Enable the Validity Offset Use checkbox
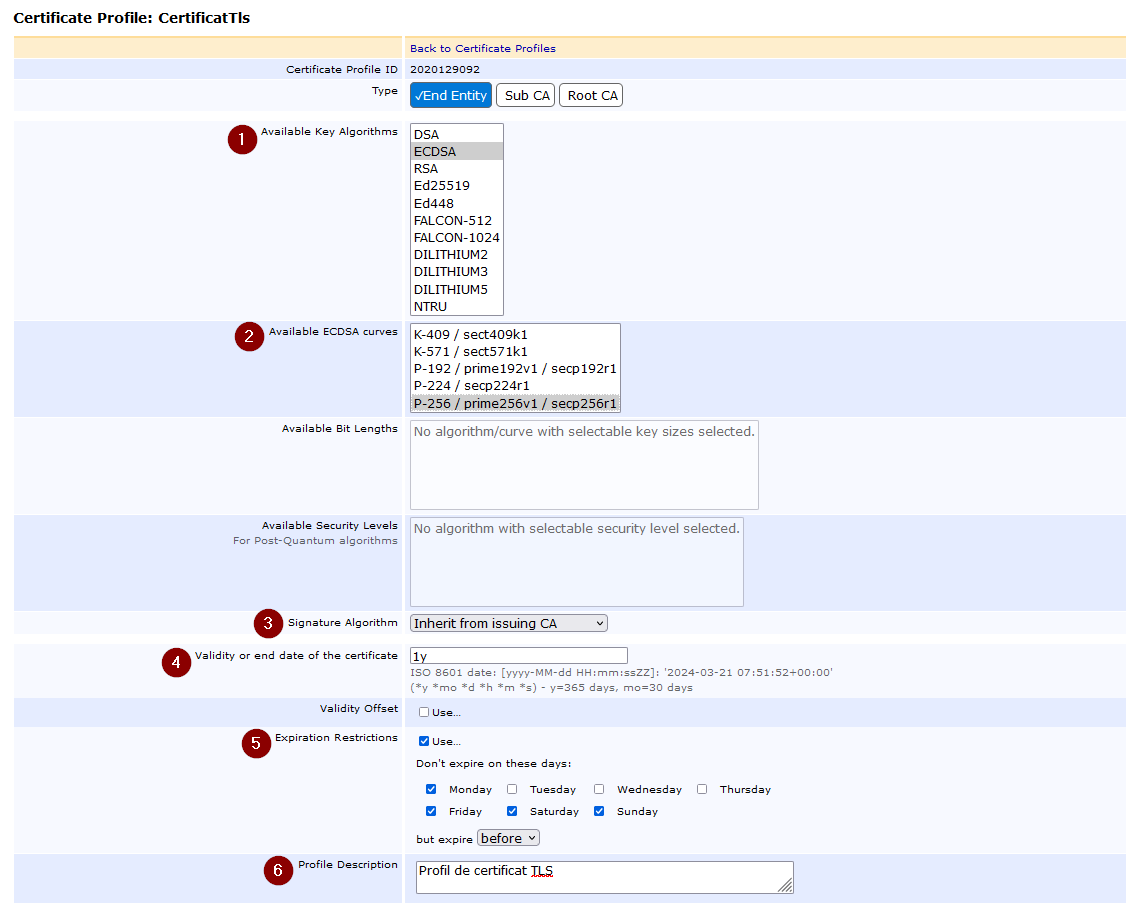The image size is (1138, 910). (424, 713)
